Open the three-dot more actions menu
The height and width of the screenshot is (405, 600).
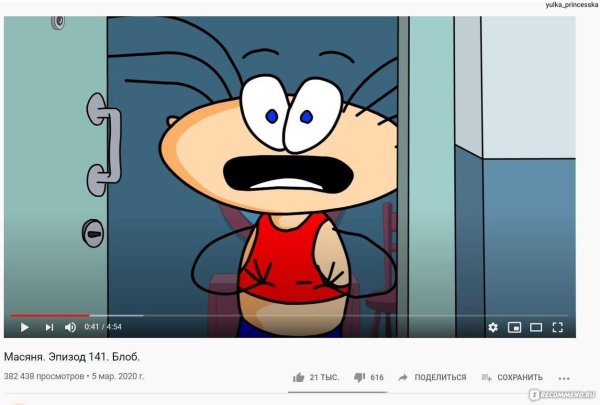(564, 378)
